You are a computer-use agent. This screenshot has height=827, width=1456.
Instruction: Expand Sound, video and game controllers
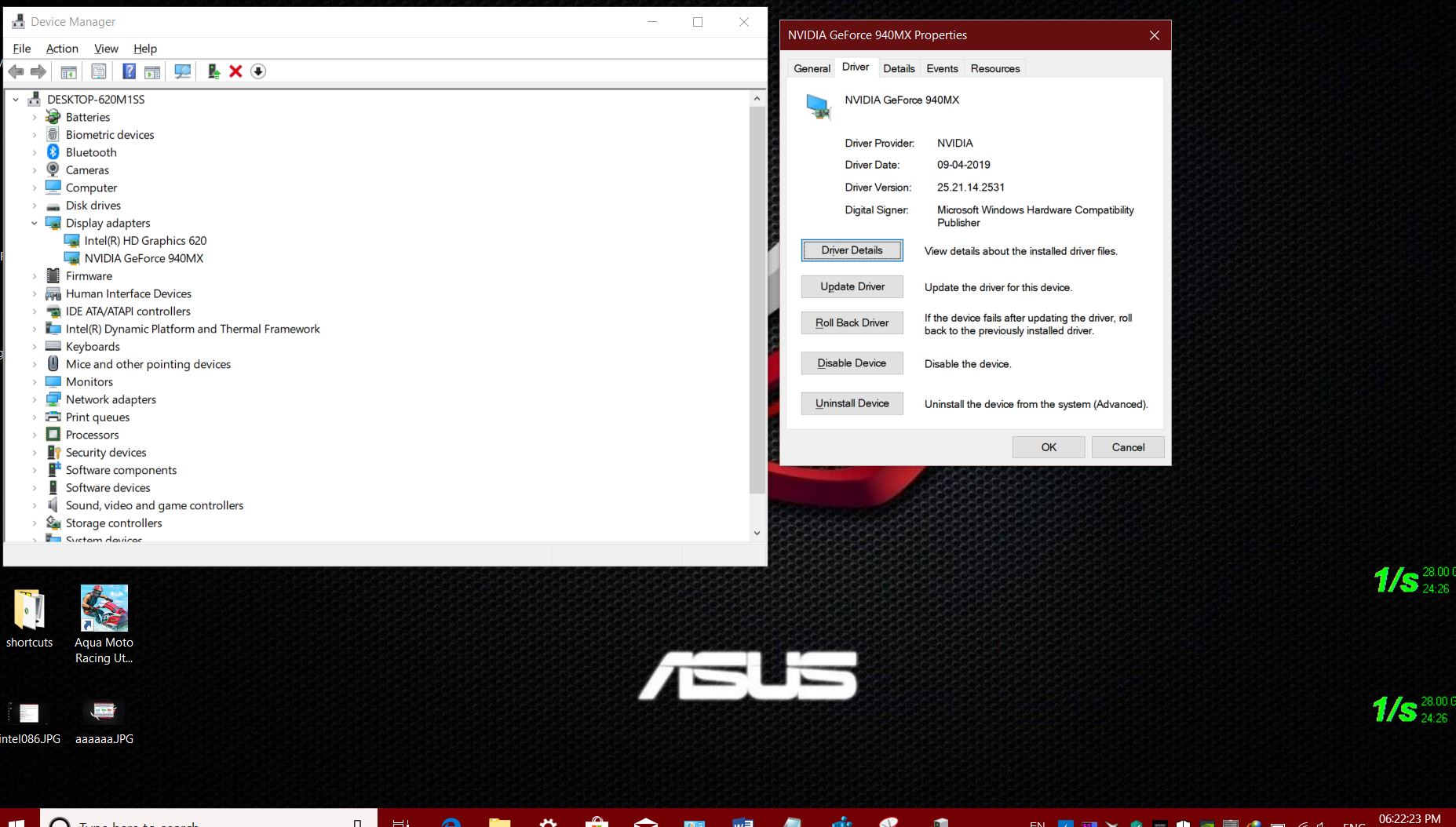tap(35, 506)
